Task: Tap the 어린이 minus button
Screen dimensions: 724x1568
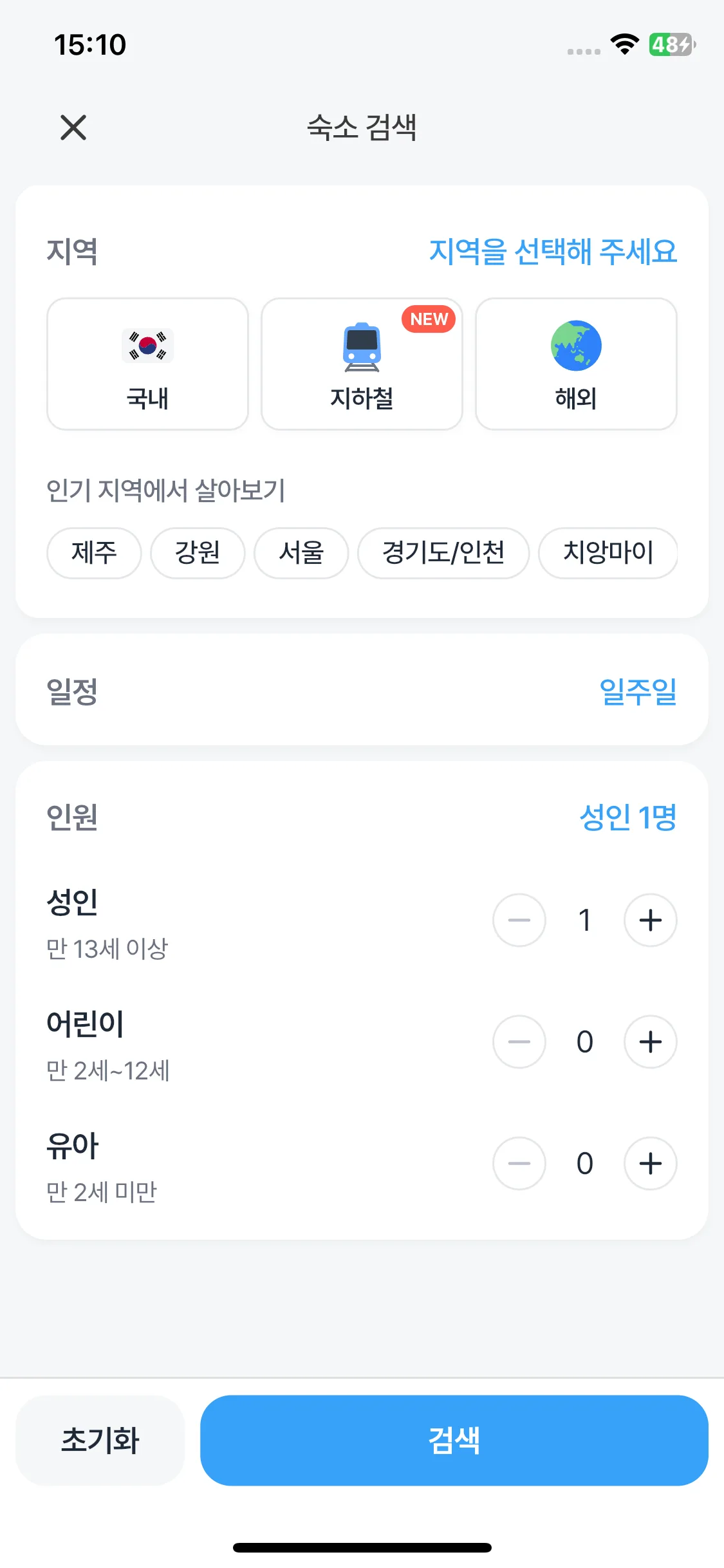Action: 519,1041
